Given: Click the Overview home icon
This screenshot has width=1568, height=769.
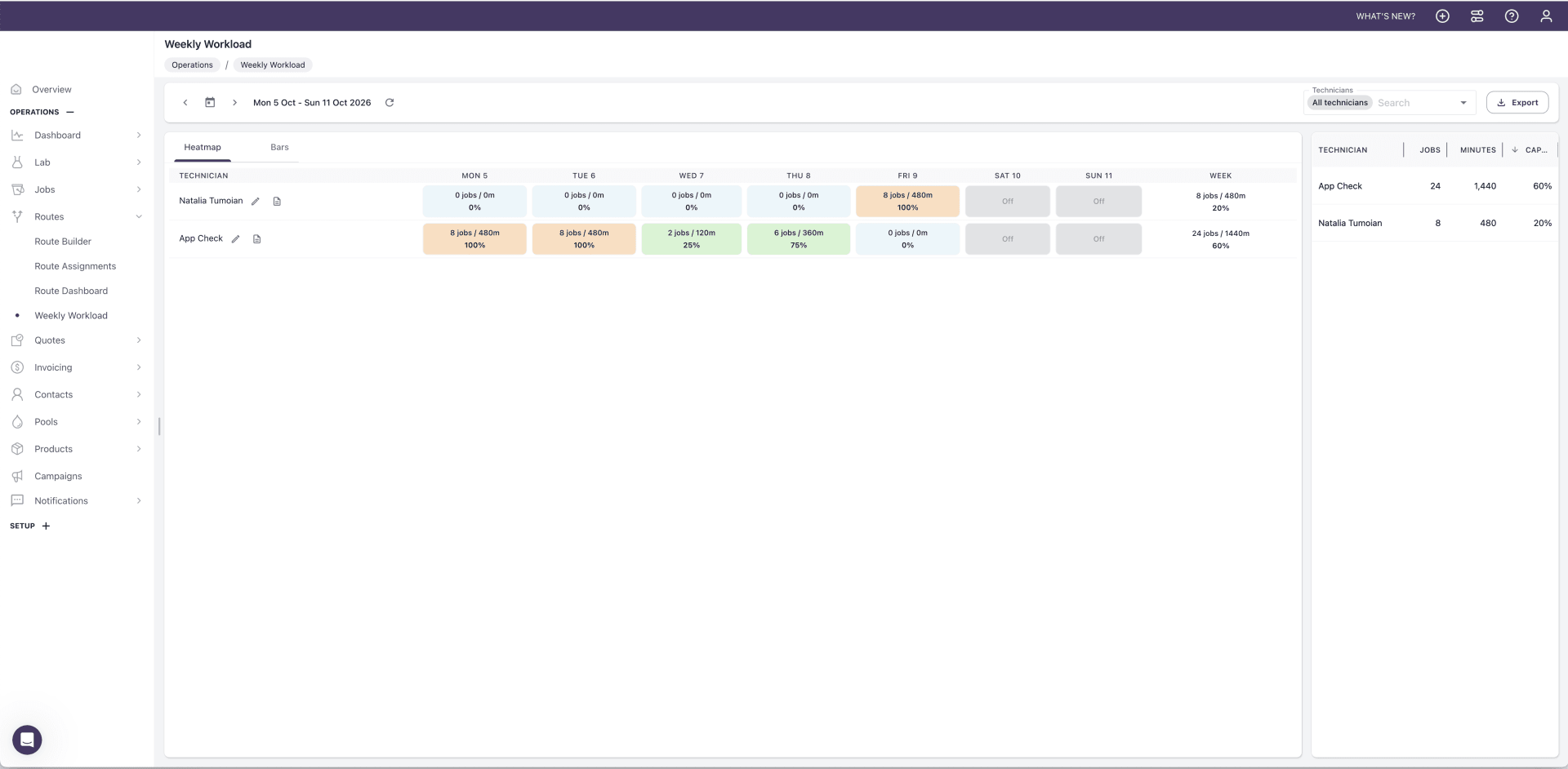Looking at the screenshot, I should tap(16, 90).
